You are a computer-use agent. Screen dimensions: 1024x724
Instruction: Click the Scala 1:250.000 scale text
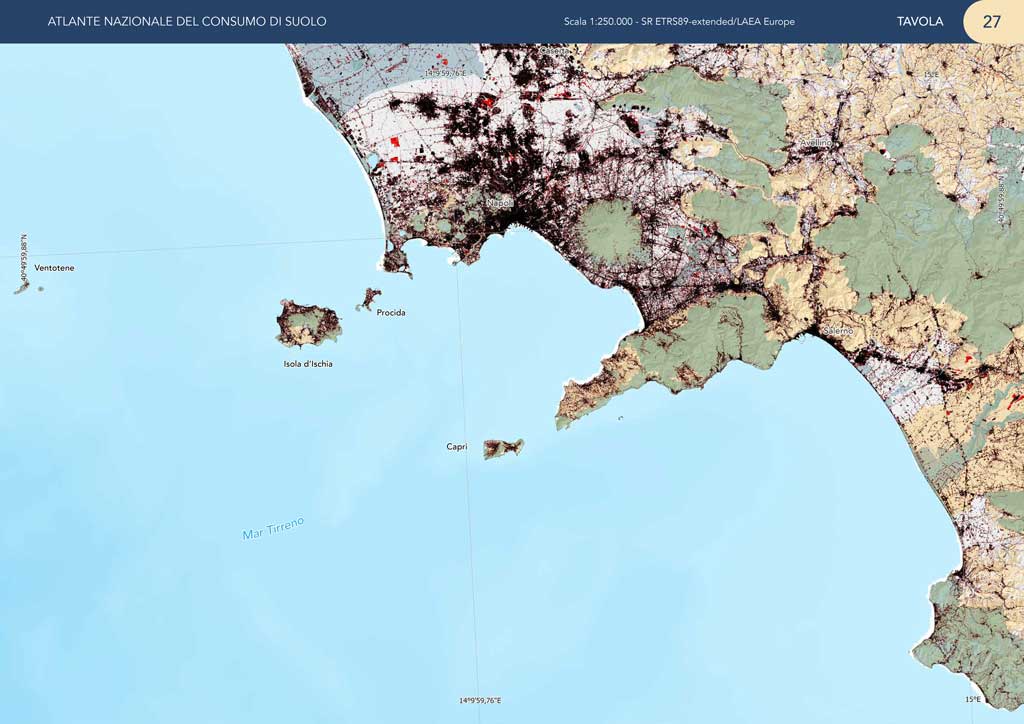click(679, 21)
